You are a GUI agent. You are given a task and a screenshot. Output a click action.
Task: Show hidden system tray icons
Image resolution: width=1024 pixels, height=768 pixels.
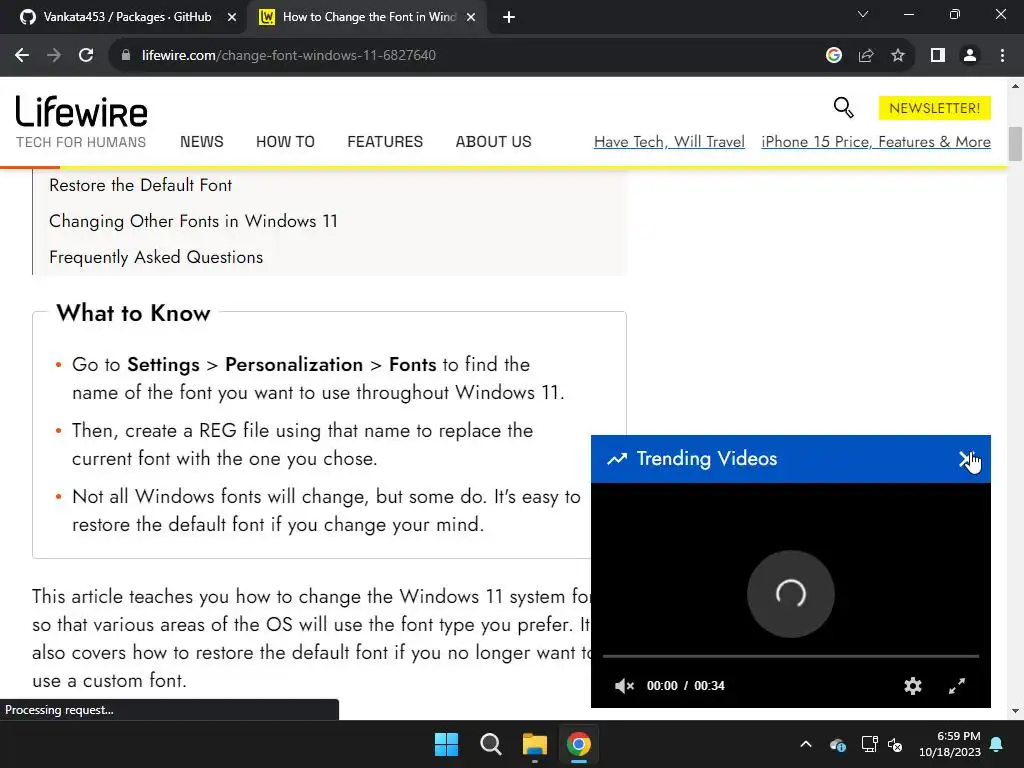[x=806, y=744]
